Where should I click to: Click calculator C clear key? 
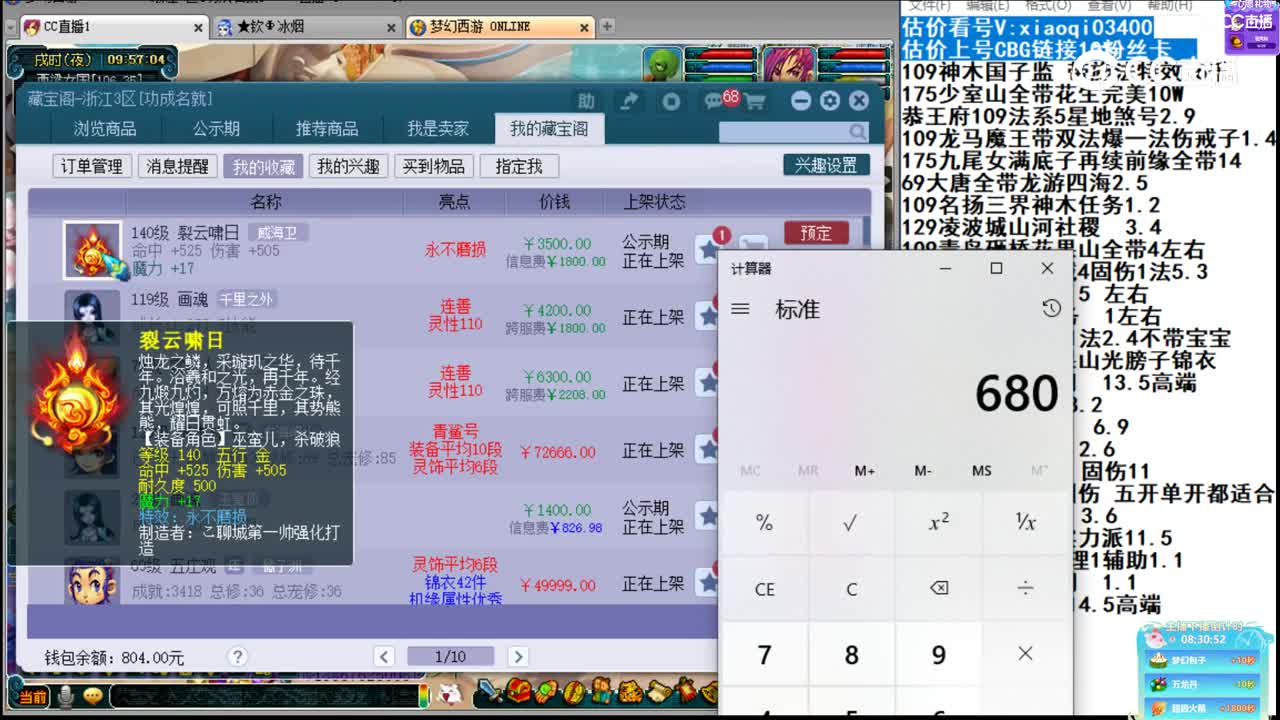click(851, 589)
